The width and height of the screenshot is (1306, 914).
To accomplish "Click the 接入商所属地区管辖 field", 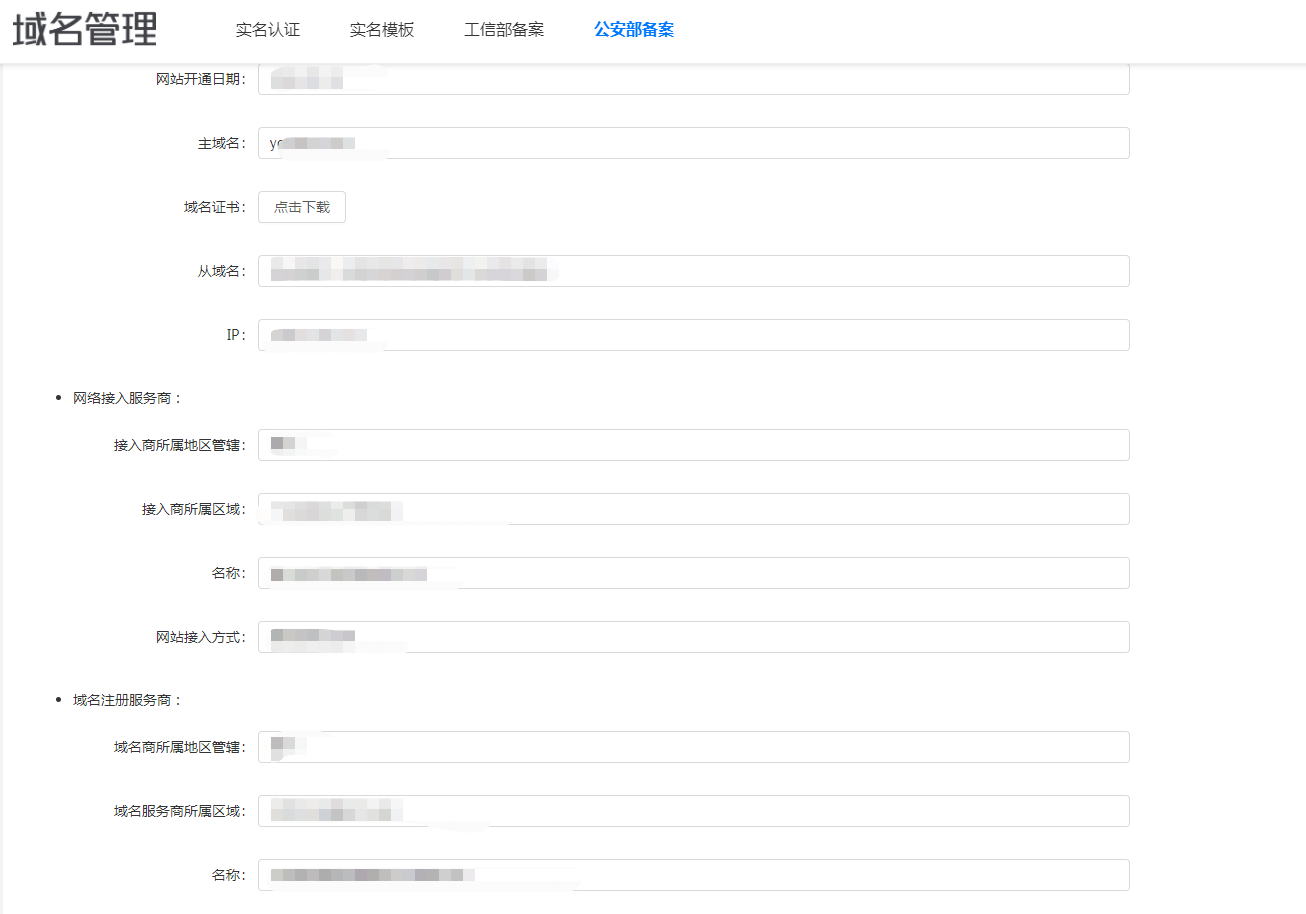I will 694,445.
